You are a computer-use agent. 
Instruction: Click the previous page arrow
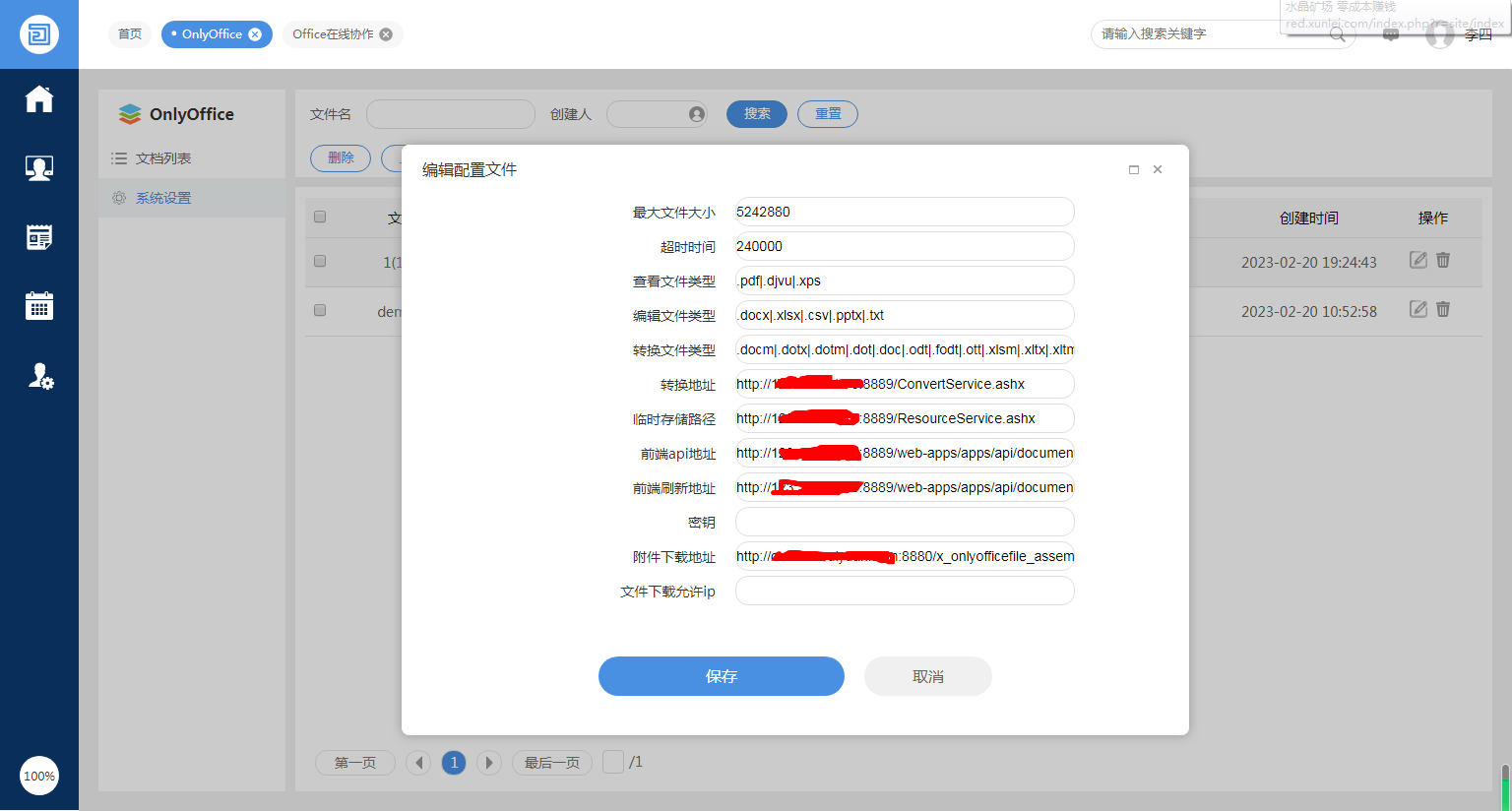tap(418, 763)
